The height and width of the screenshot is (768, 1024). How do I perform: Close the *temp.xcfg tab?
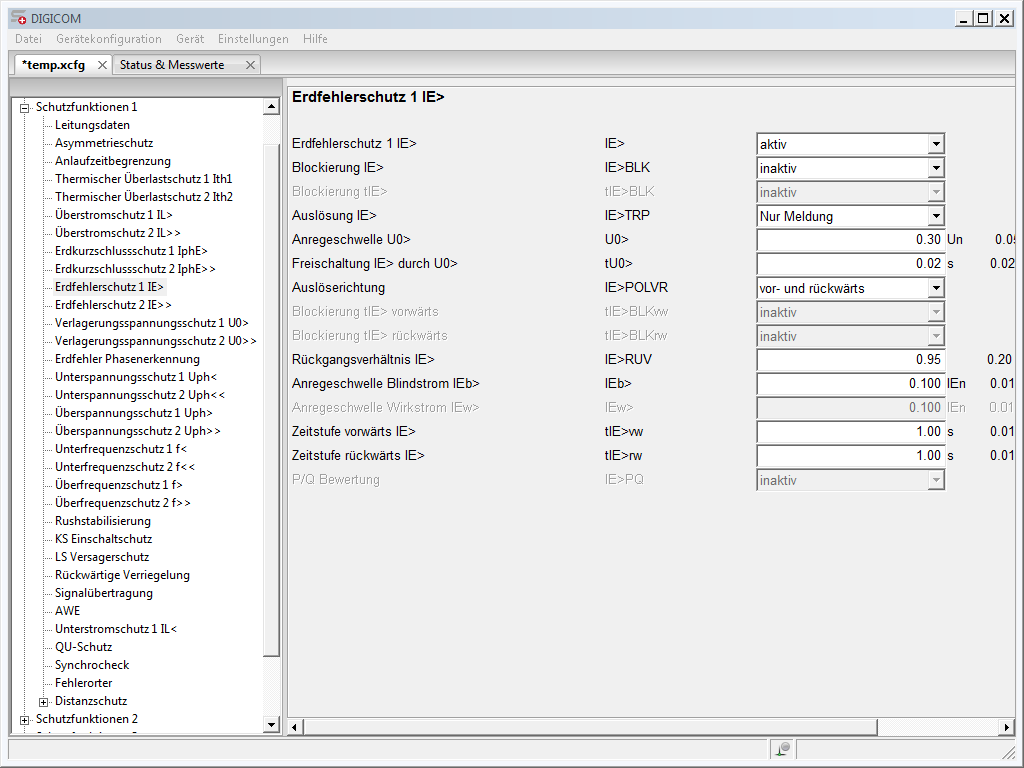100,62
